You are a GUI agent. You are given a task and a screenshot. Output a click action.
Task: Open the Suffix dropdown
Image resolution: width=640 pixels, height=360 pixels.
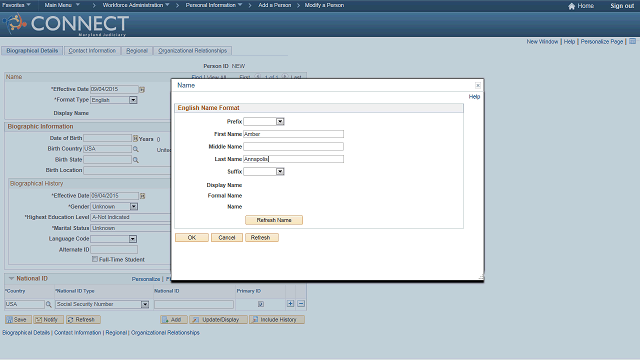tap(280, 171)
